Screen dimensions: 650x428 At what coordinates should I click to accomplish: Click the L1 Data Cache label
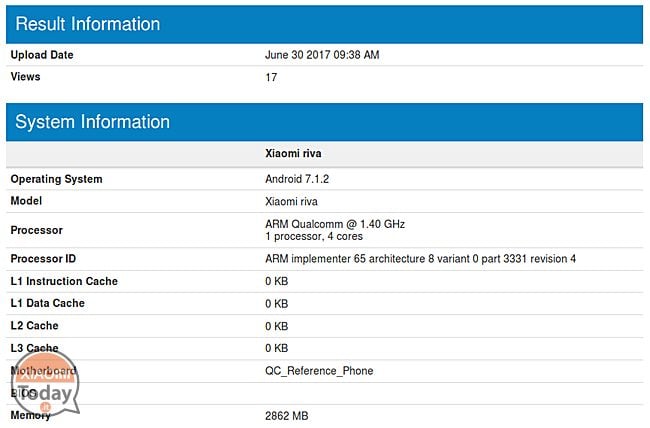point(48,303)
